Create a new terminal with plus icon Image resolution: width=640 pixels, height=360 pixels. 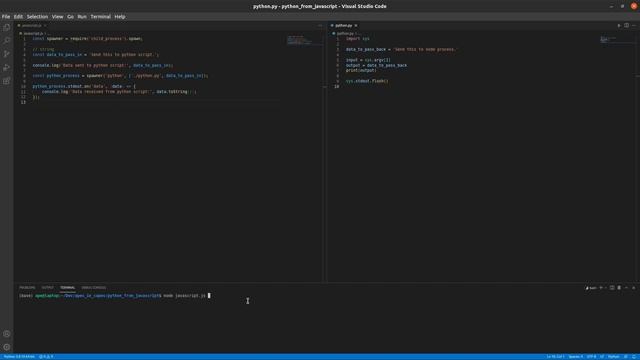pos(601,288)
